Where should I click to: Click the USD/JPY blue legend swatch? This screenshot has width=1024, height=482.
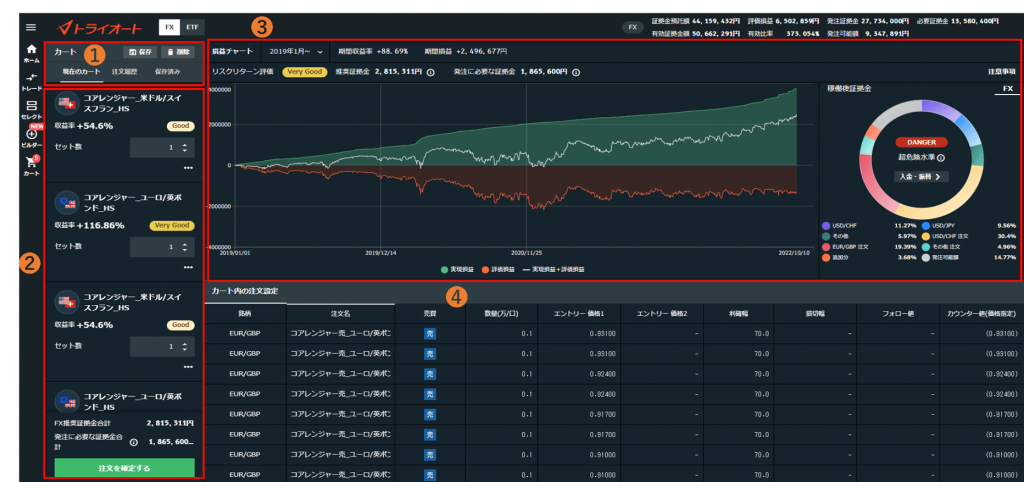(x=925, y=225)
